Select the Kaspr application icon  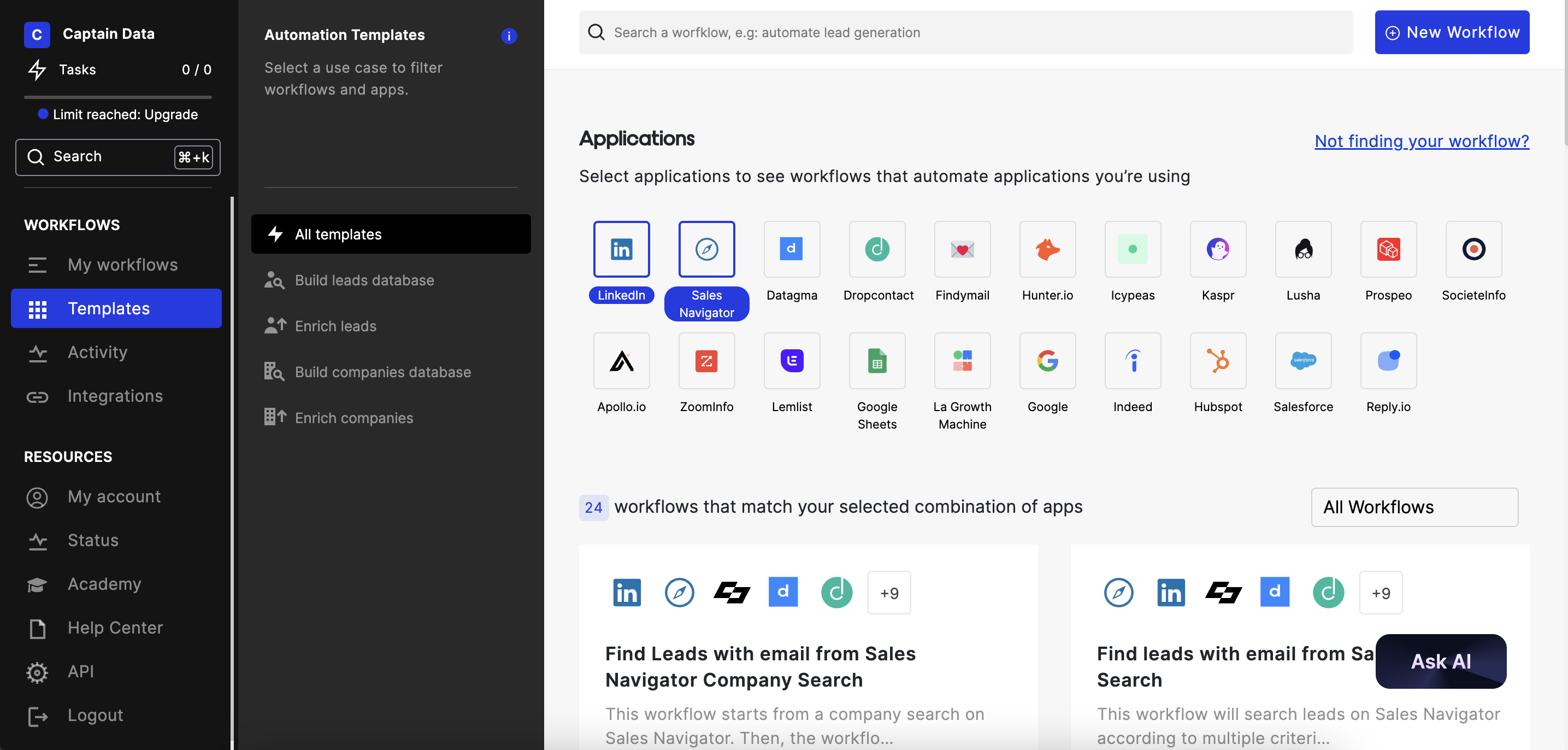point(1217,249)
